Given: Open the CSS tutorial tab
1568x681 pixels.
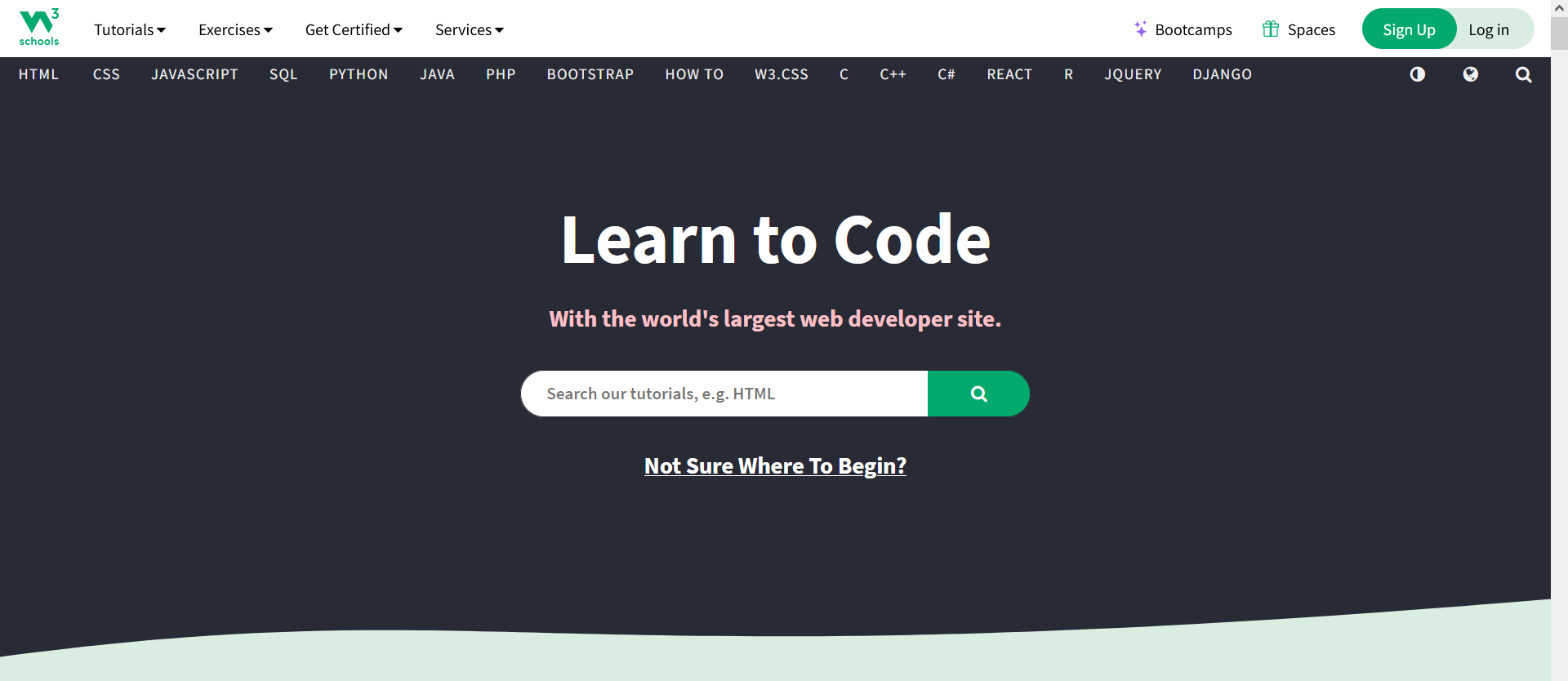Looking at the screenshot, I should click(x=106, y=74).
